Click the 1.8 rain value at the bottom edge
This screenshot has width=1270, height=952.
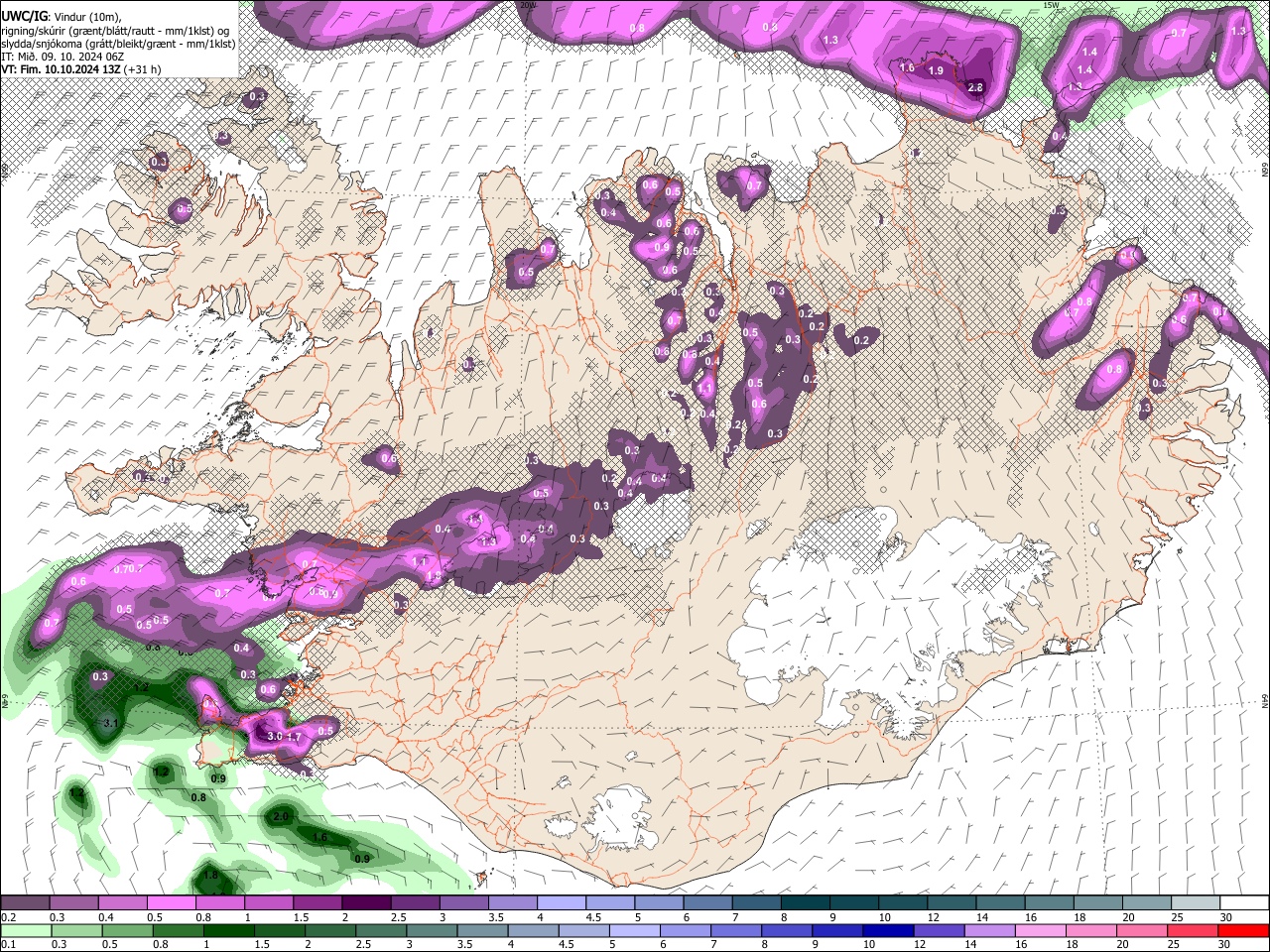pyautogui.click(x=210, y=876)
